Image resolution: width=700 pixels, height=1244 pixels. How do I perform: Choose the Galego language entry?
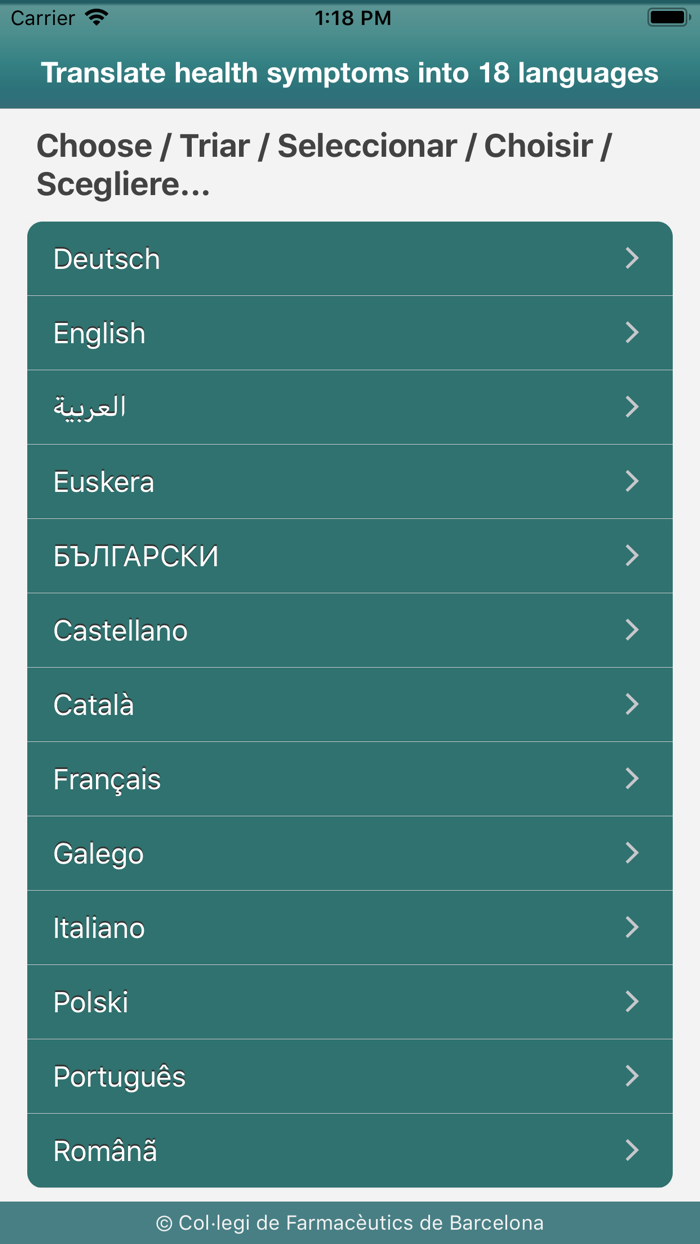(x=350, y=853)
